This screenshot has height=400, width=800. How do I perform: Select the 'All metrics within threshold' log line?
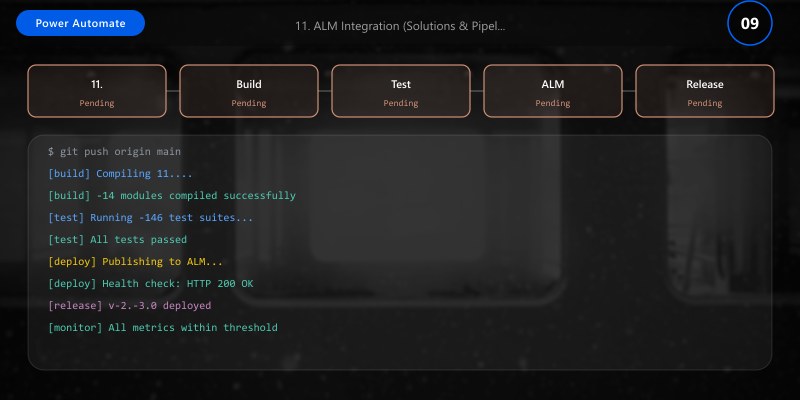163,327
